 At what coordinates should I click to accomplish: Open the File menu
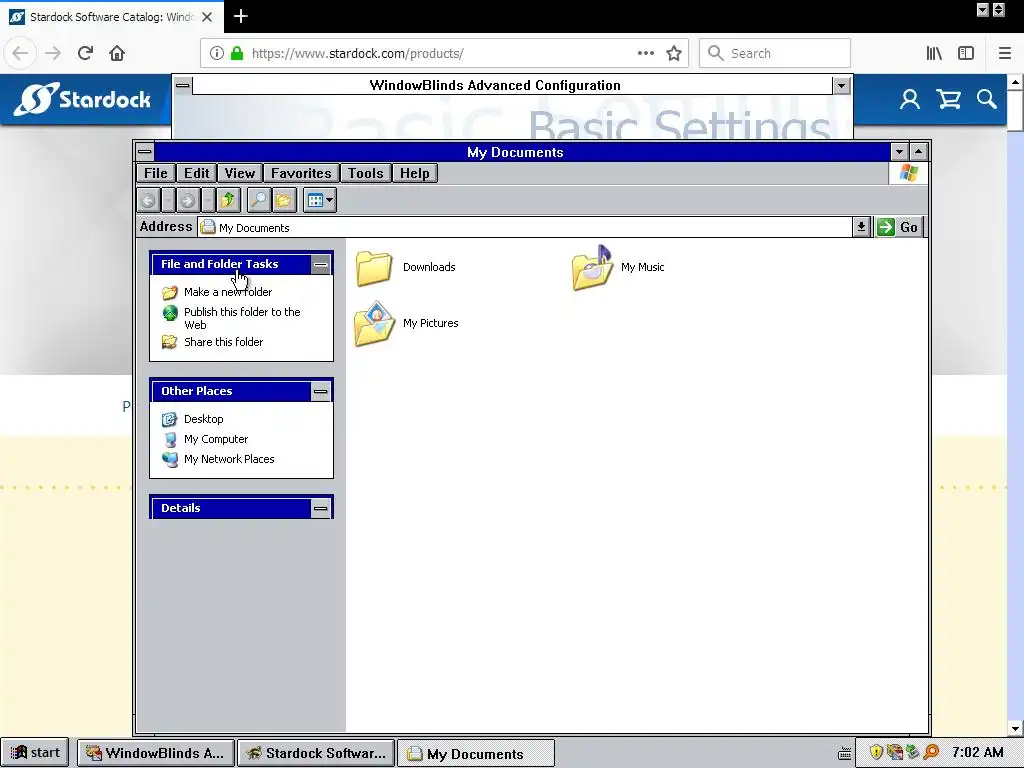pos(155,173)
